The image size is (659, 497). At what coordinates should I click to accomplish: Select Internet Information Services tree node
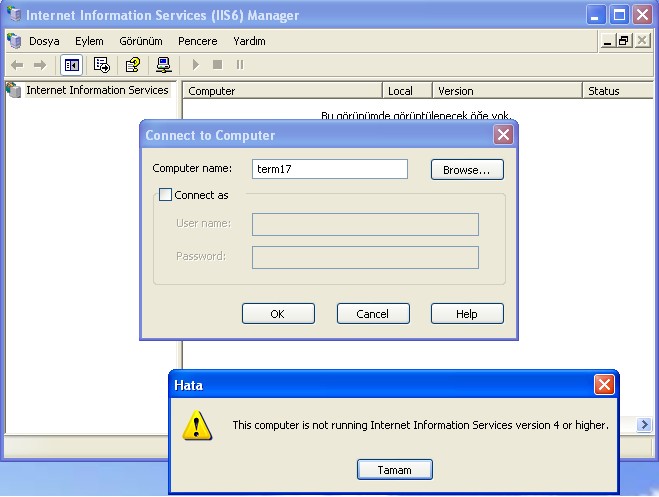tap(97, 90)
